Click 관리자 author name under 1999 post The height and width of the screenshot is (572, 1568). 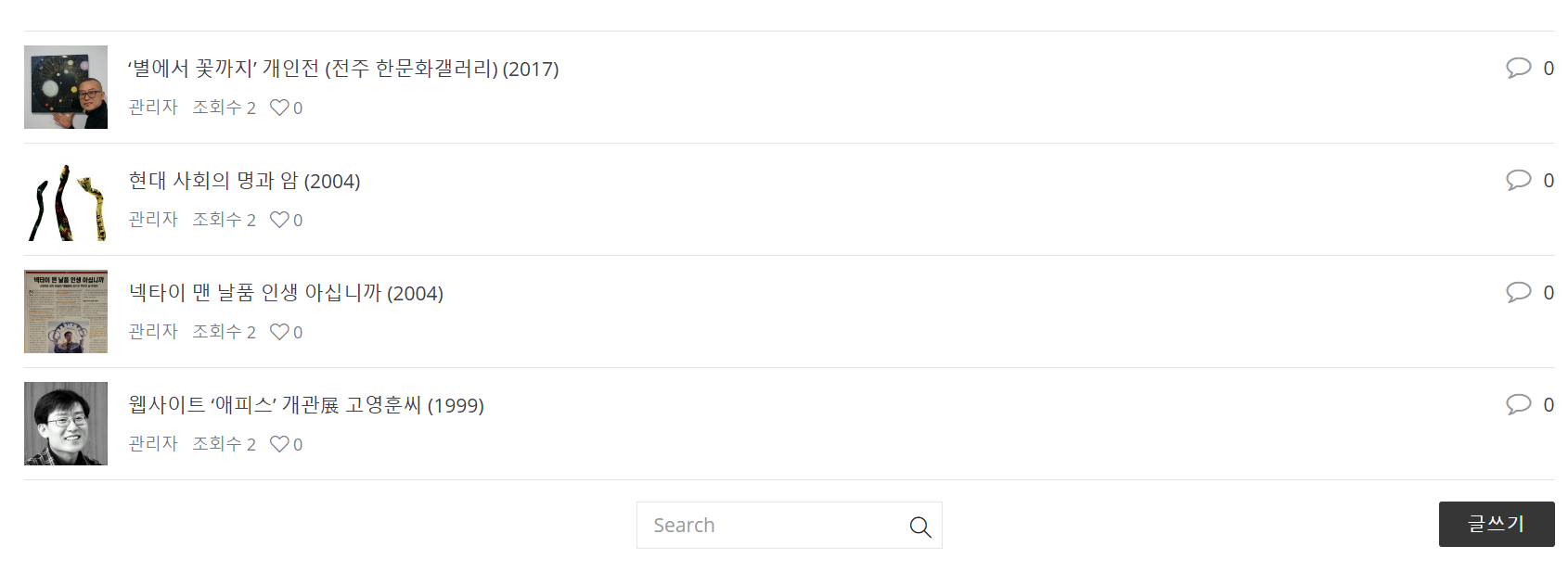(153, 444)
